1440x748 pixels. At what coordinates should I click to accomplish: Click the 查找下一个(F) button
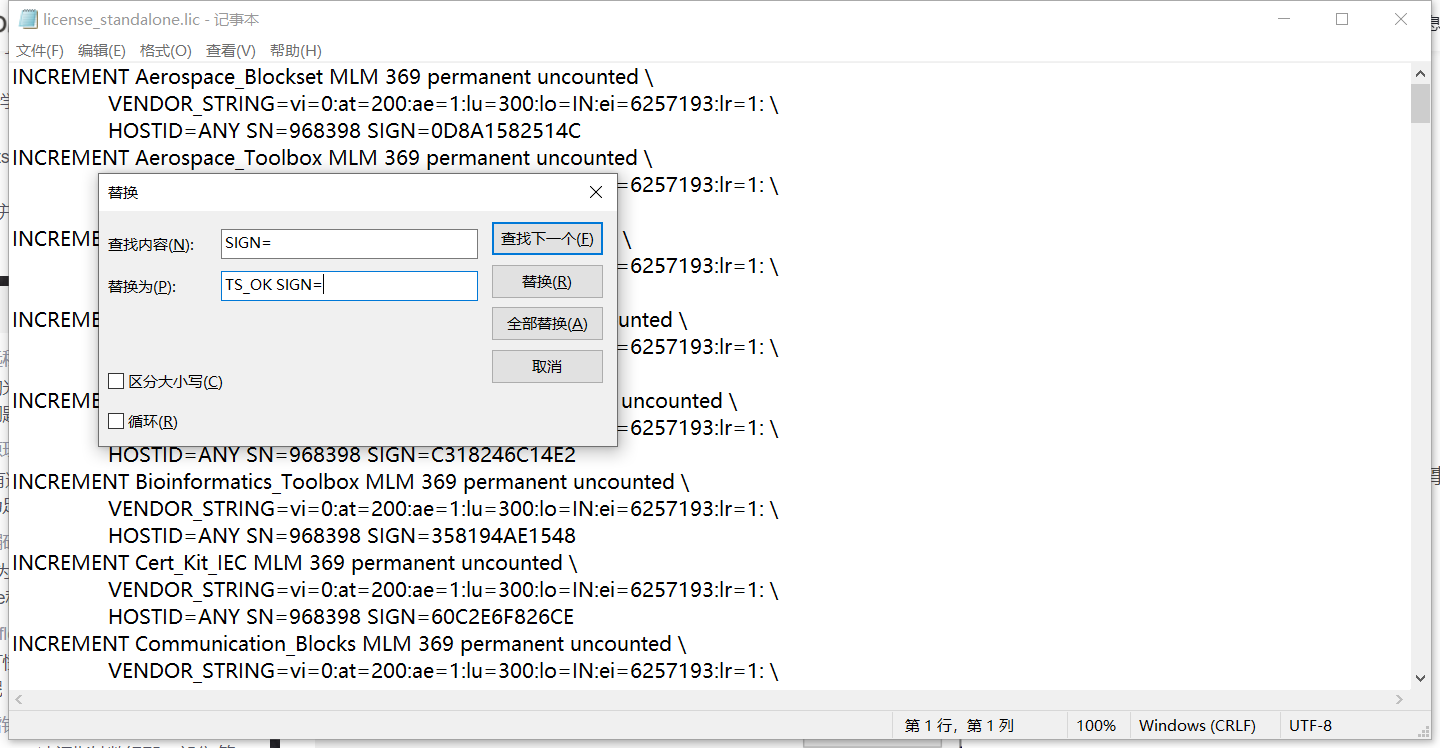coord(547,238)
